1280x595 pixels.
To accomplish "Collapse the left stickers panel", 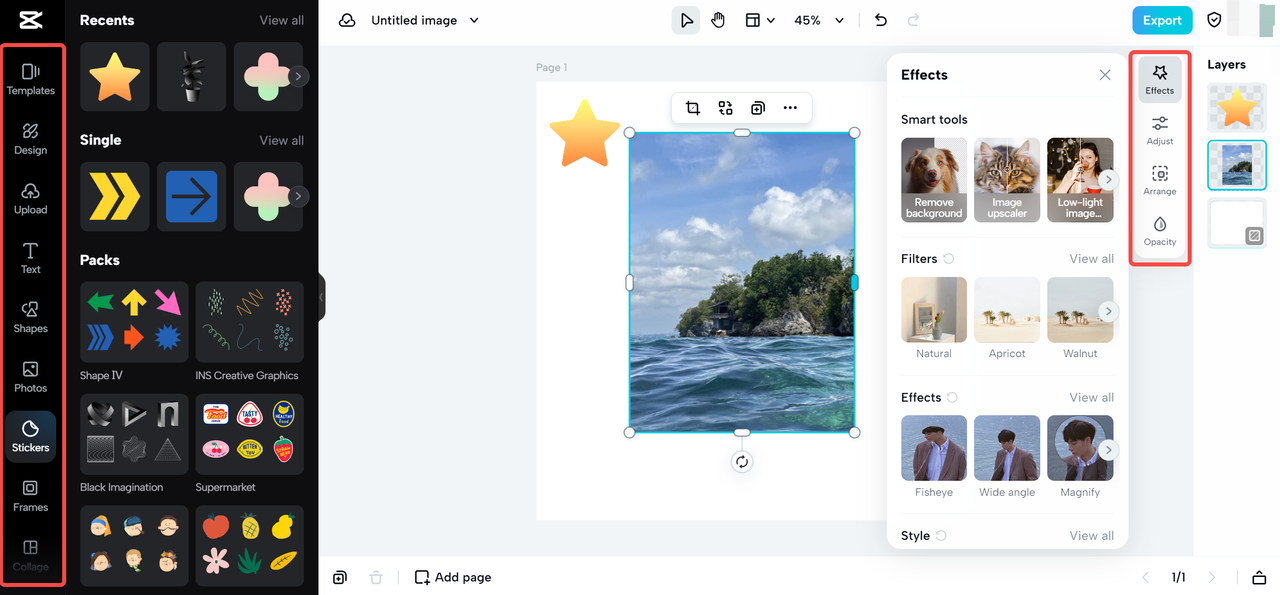I will click(x=321, y=297).
